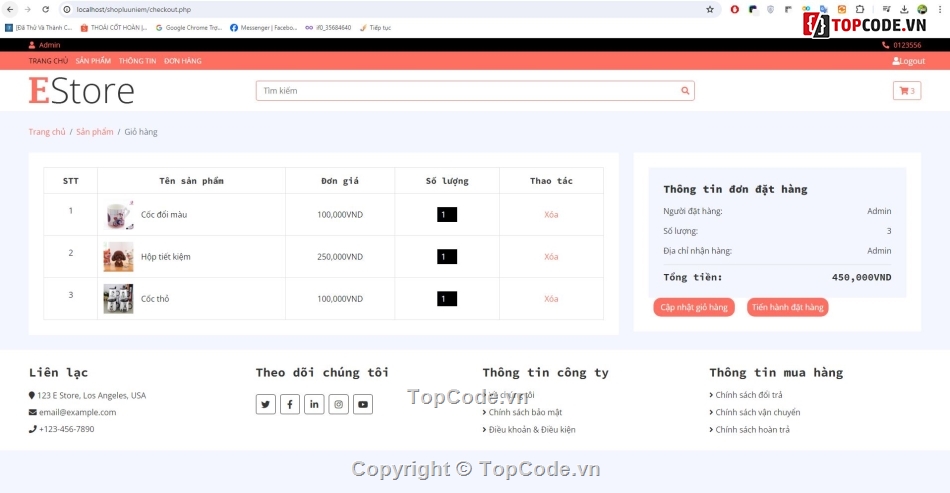Click the browser address bar URL
This screenshot has height=493, width=950.
pos(134,9)
